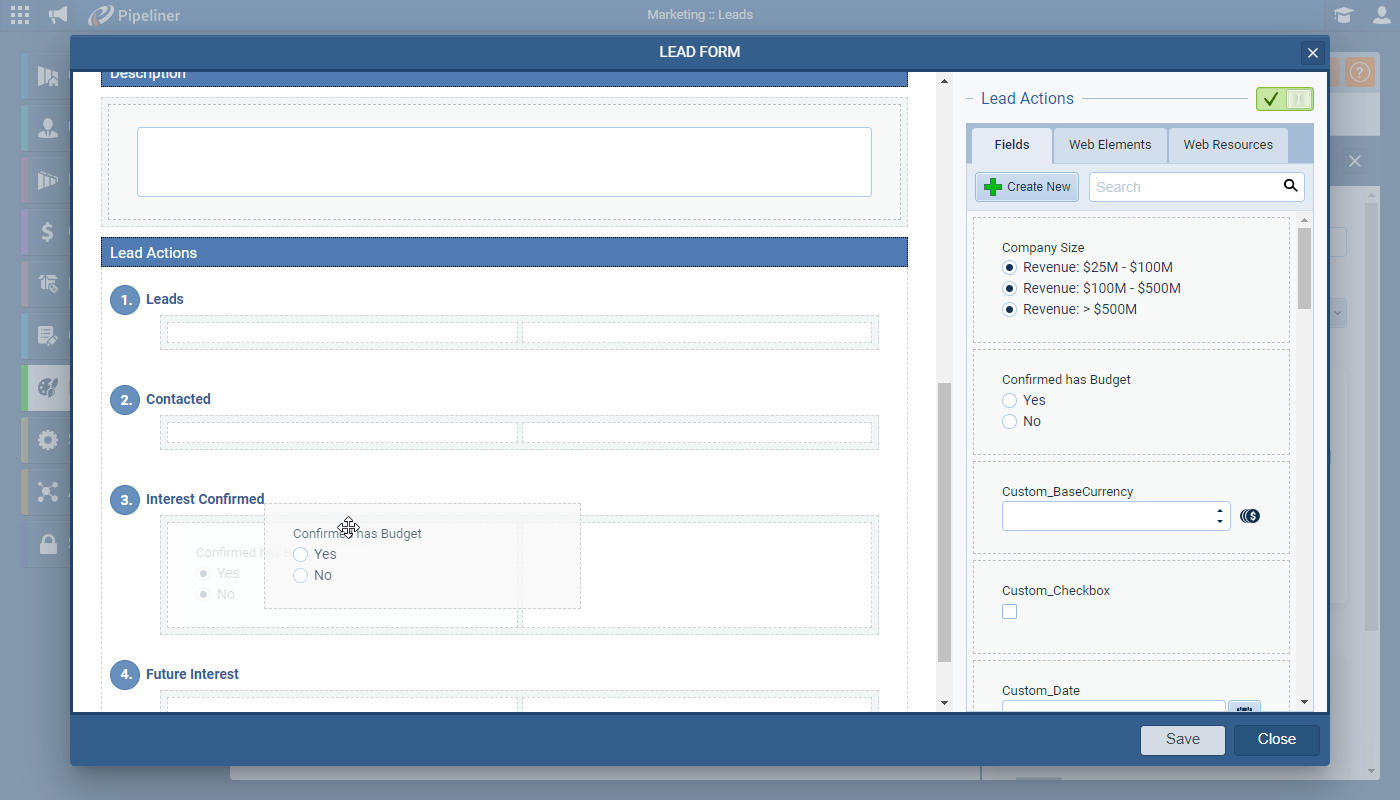The width and height of the screenshot is (1400, 800).
Task: Toggle the Lead Actions green checkmark switch
Action: point(1284,99)
